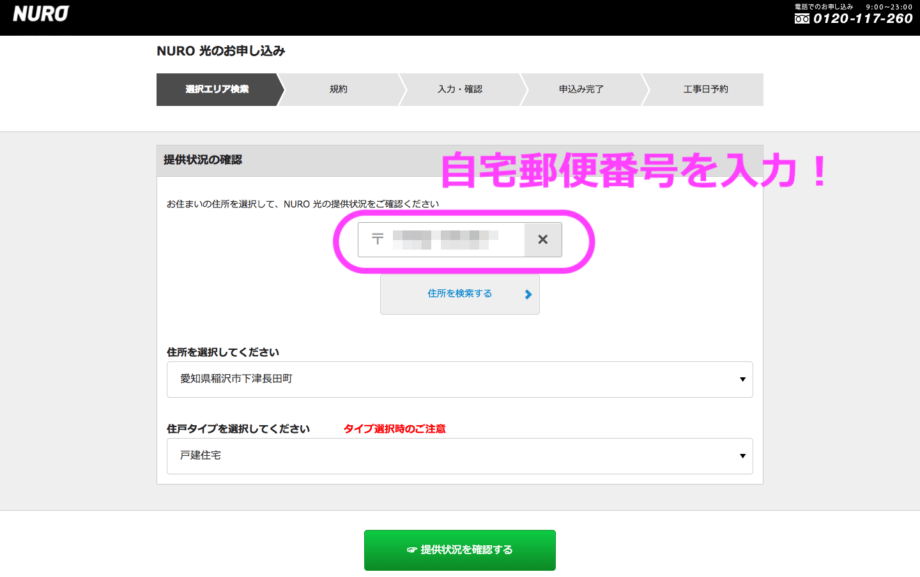Submit with 提供状況を確認する button

(460, 550)
